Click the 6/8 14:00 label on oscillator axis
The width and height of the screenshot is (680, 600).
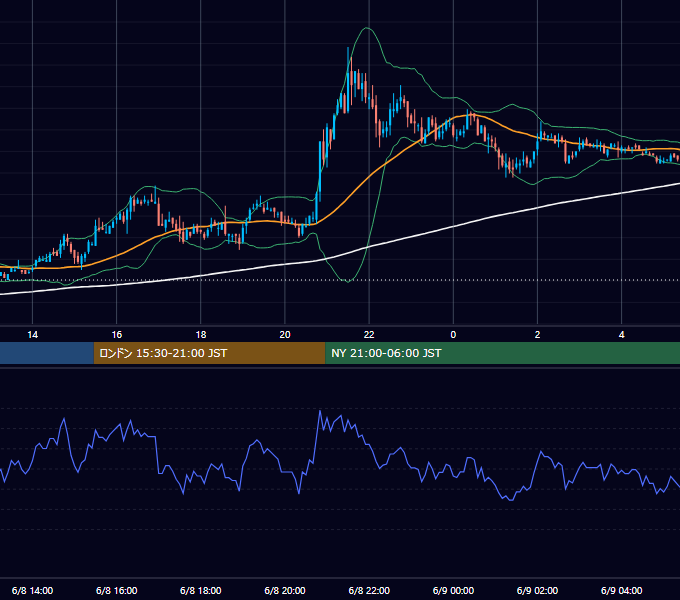point(33,590)
